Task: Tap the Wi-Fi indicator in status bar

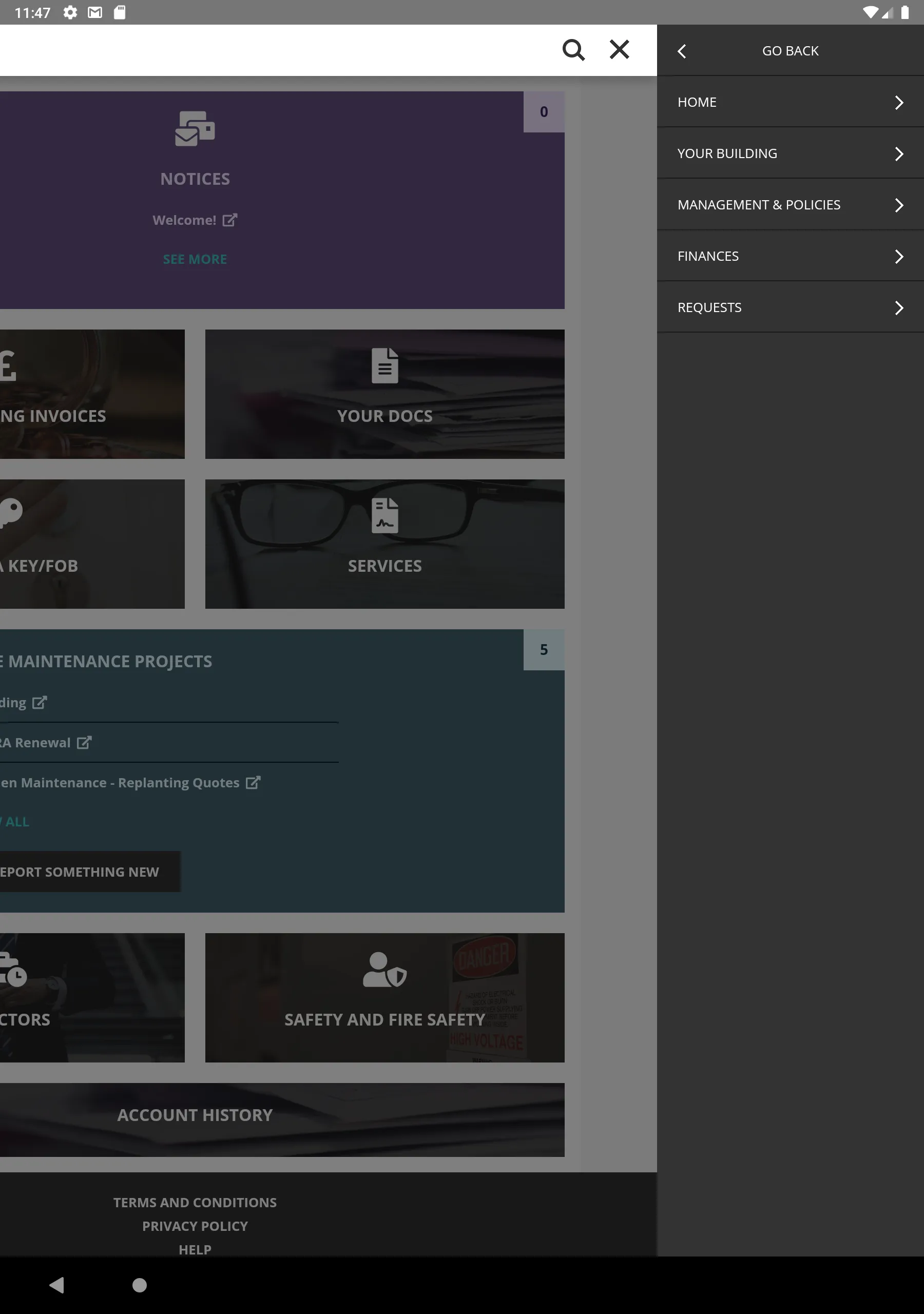Action: (x=871, y=13)
